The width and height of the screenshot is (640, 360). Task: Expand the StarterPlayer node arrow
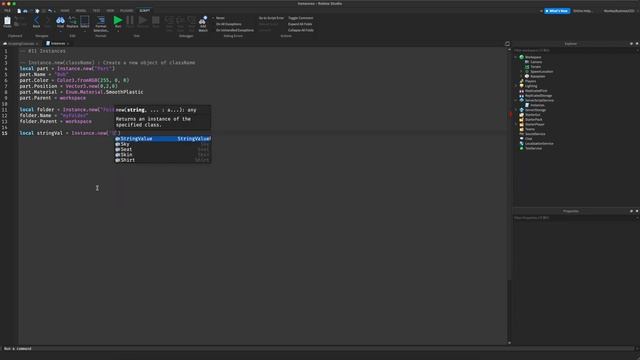[x=516, y=124]
